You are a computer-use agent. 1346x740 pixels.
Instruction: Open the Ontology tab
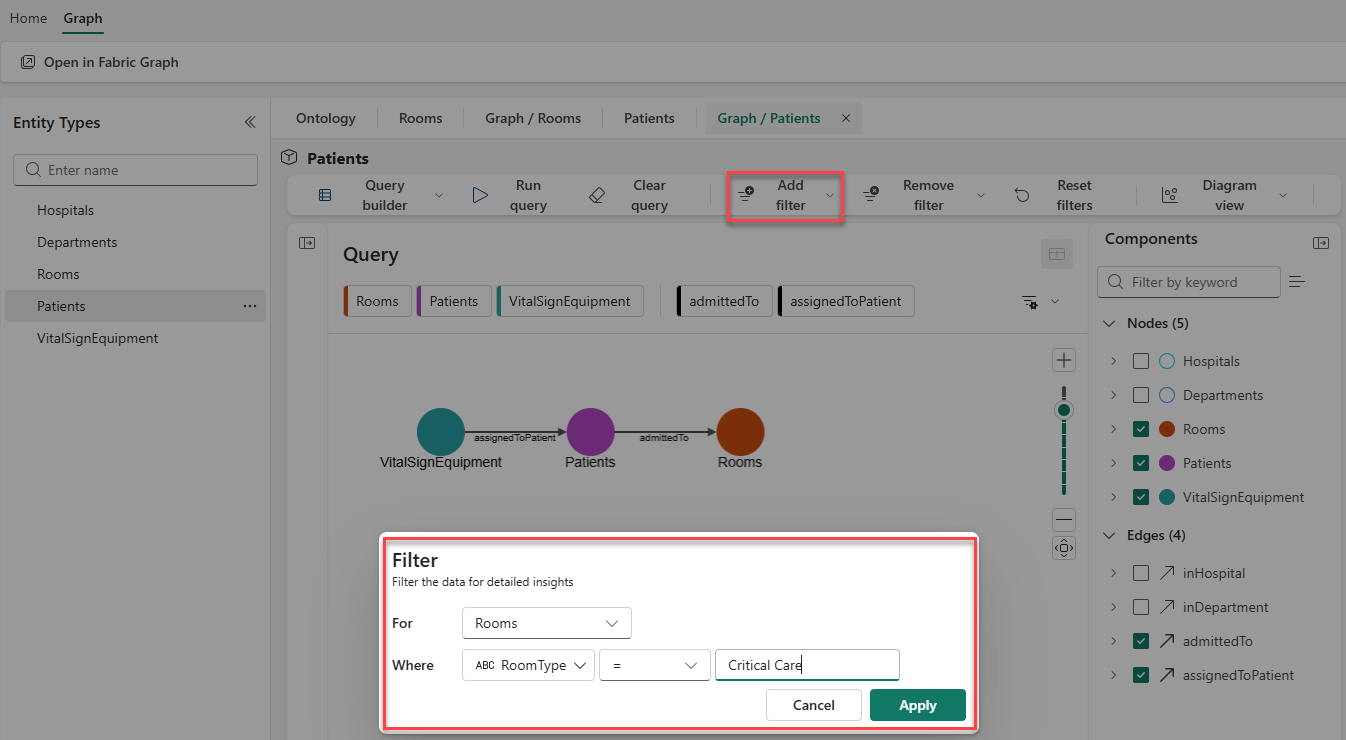(326, 118)
